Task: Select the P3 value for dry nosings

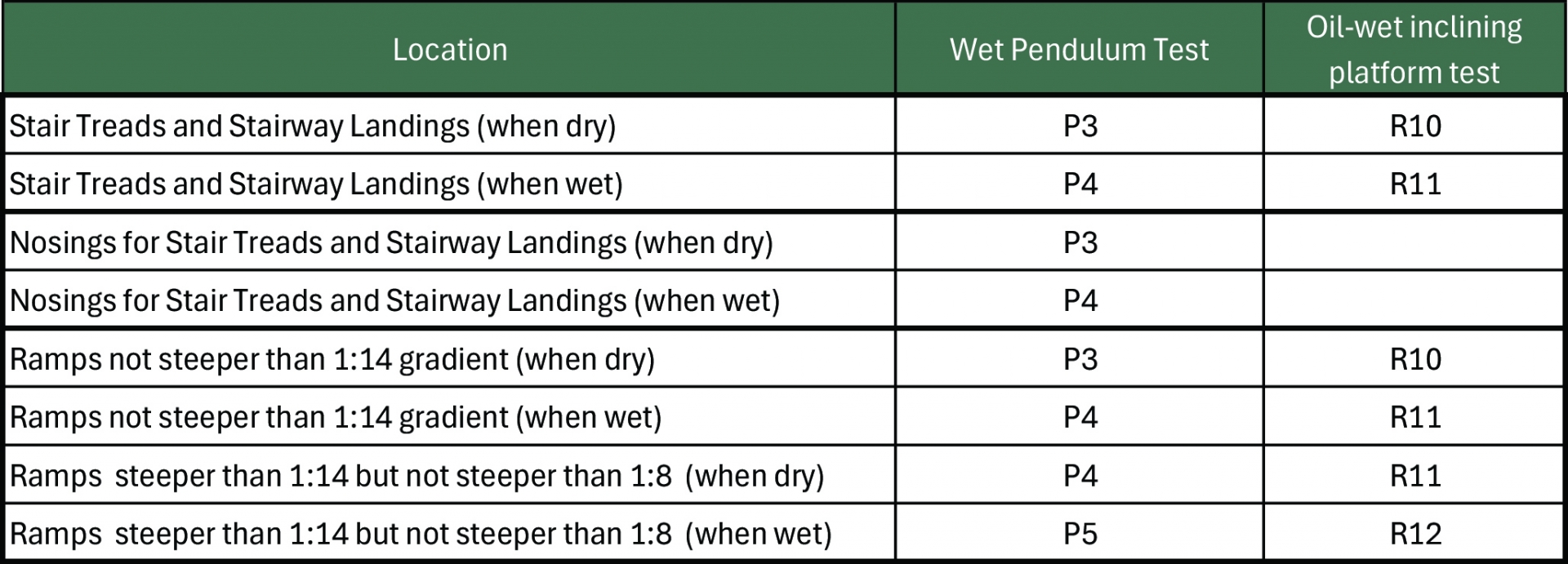Action: point(1080,243)
